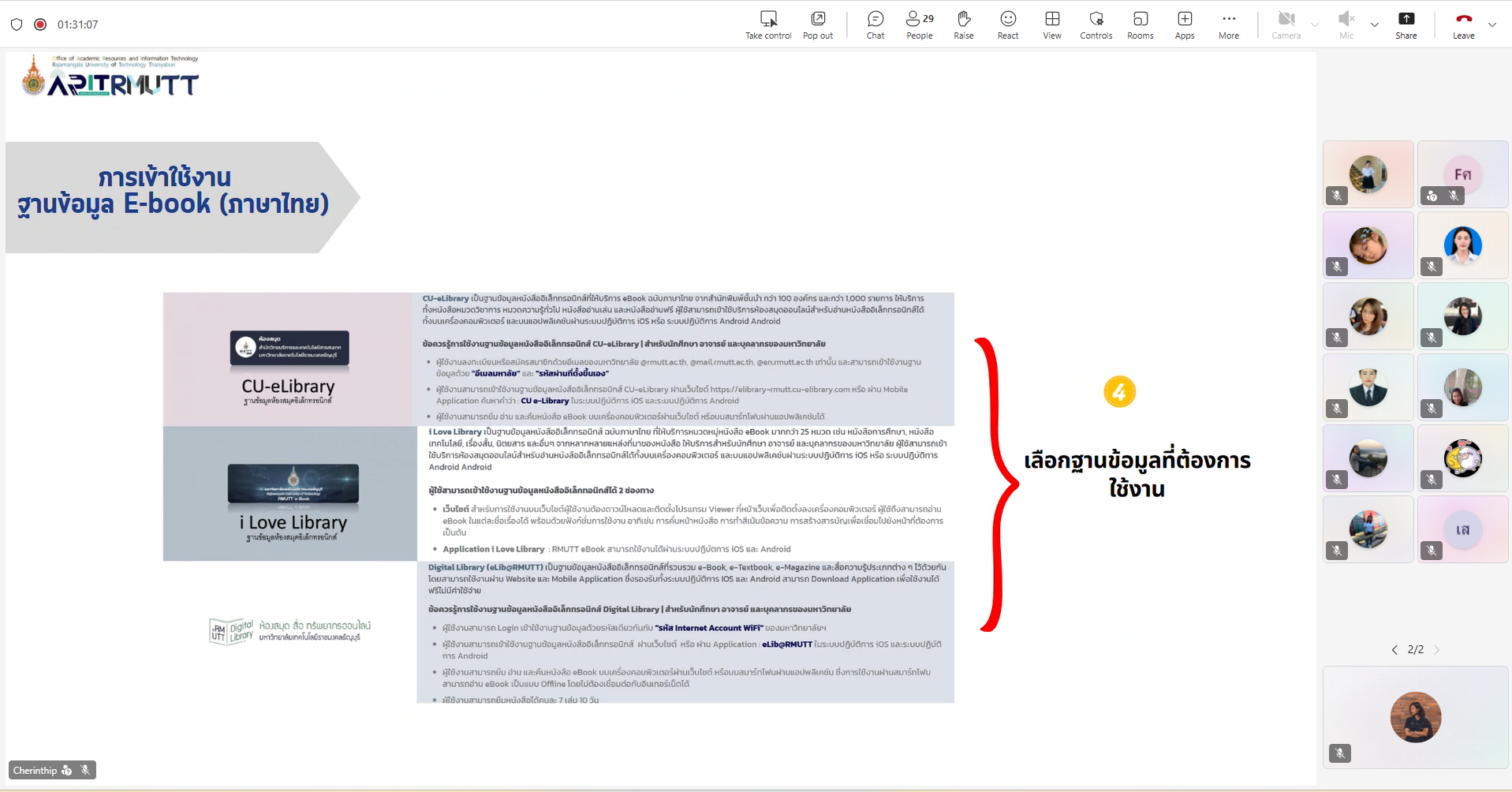Click the Share screen button
The height and width of the screenshot is (792, 1512).
click(x=1406, y=24)
